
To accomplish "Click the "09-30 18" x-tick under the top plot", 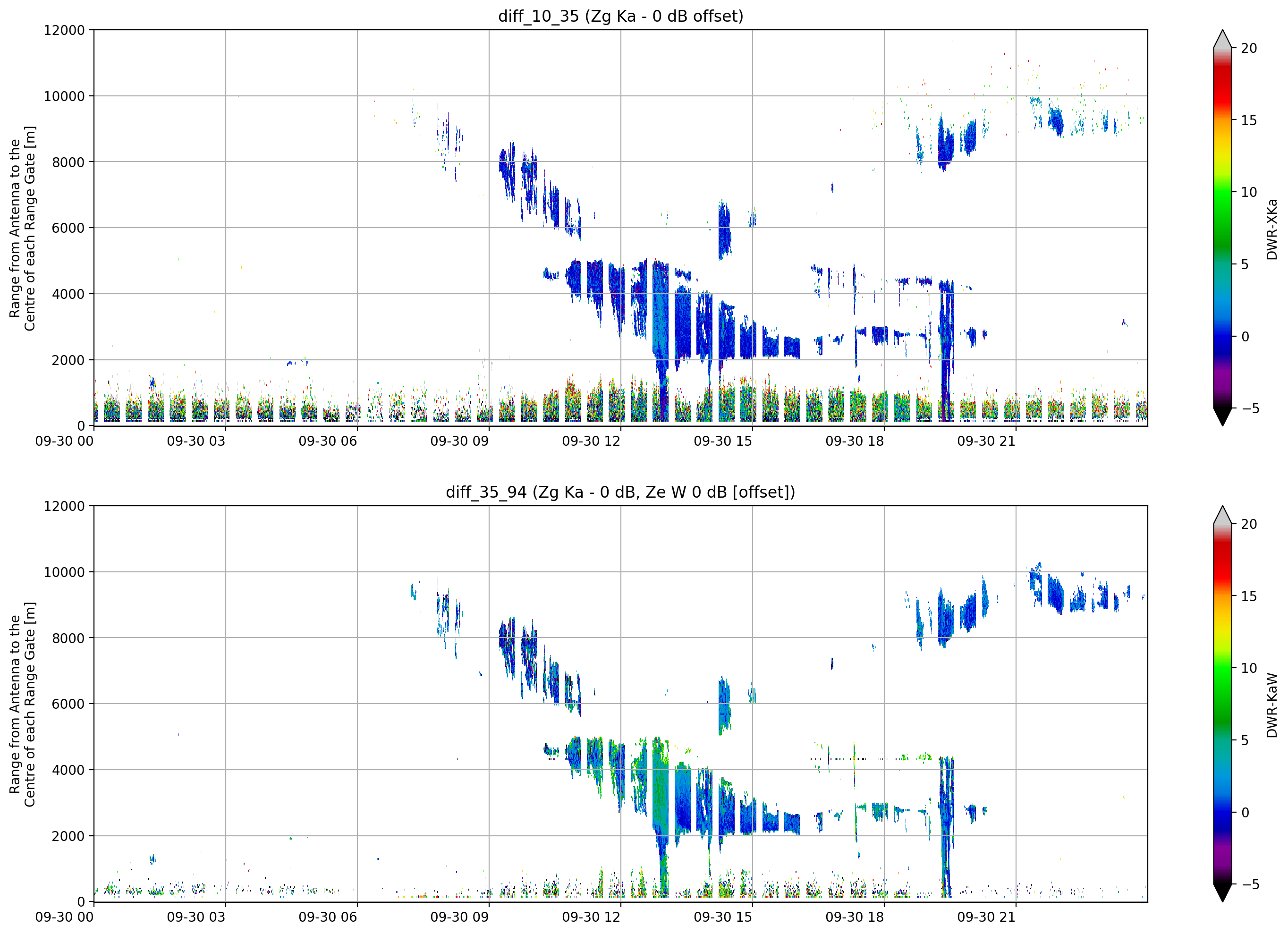I will point(855,442).
